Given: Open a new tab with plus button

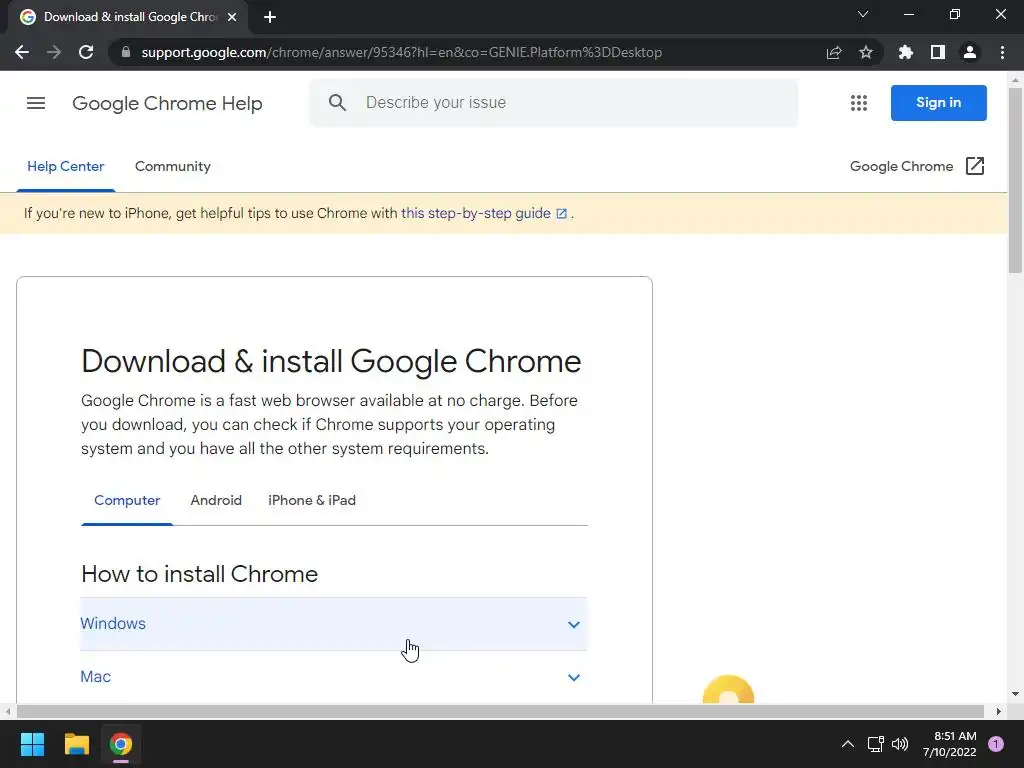Looking at the screenshot, I should 270,17.
